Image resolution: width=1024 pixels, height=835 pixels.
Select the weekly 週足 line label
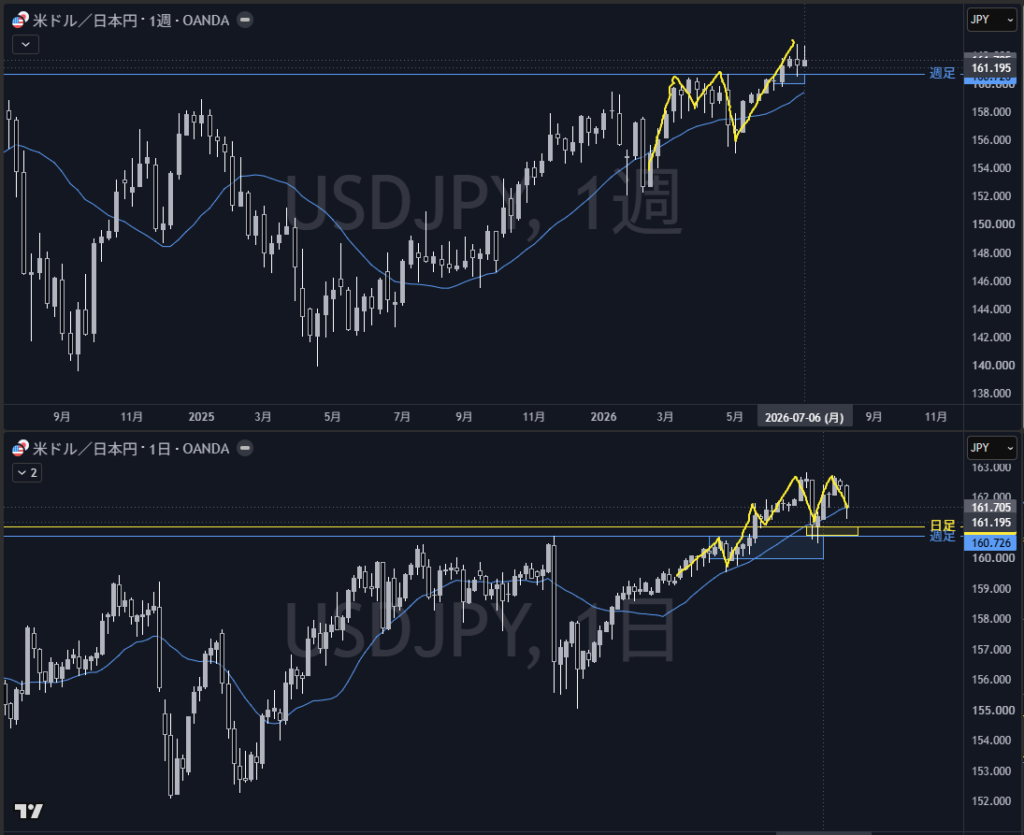[x=942, y=73]
